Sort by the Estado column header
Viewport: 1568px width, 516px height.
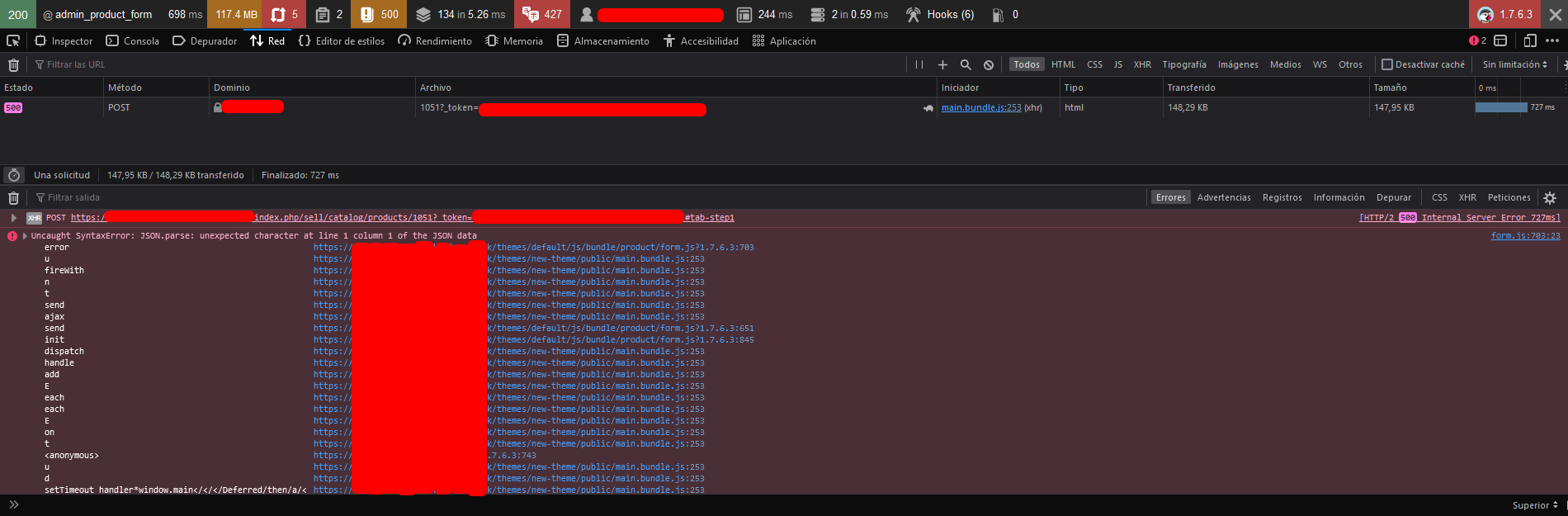[x=51, y=88]
